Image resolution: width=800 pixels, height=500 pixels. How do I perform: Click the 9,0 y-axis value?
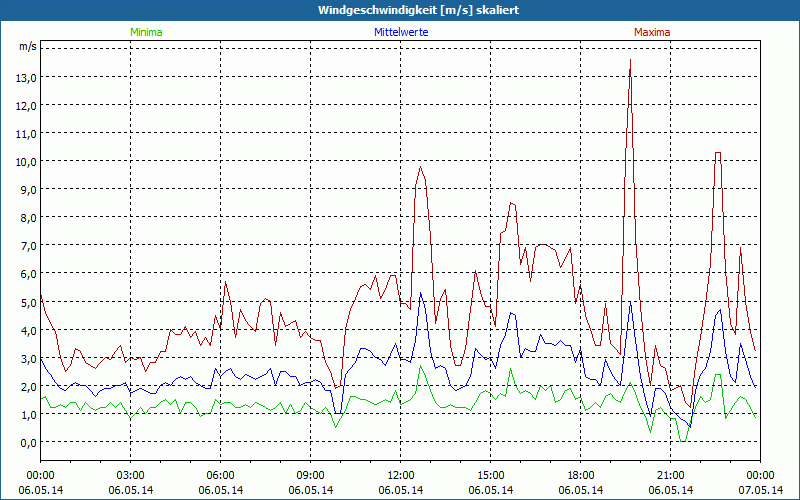28,190
